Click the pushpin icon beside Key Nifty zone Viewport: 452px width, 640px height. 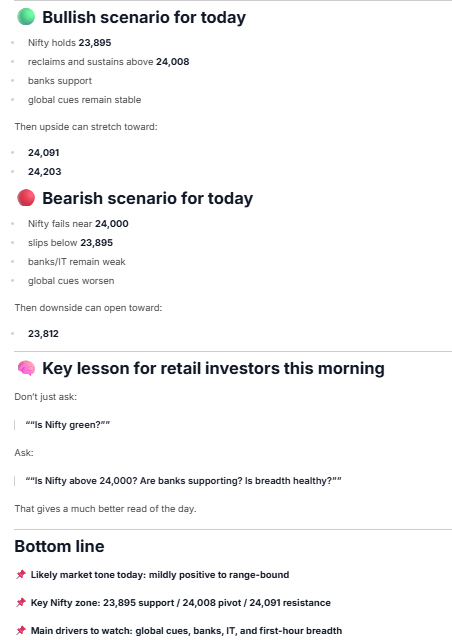click(x=21, y=603)
